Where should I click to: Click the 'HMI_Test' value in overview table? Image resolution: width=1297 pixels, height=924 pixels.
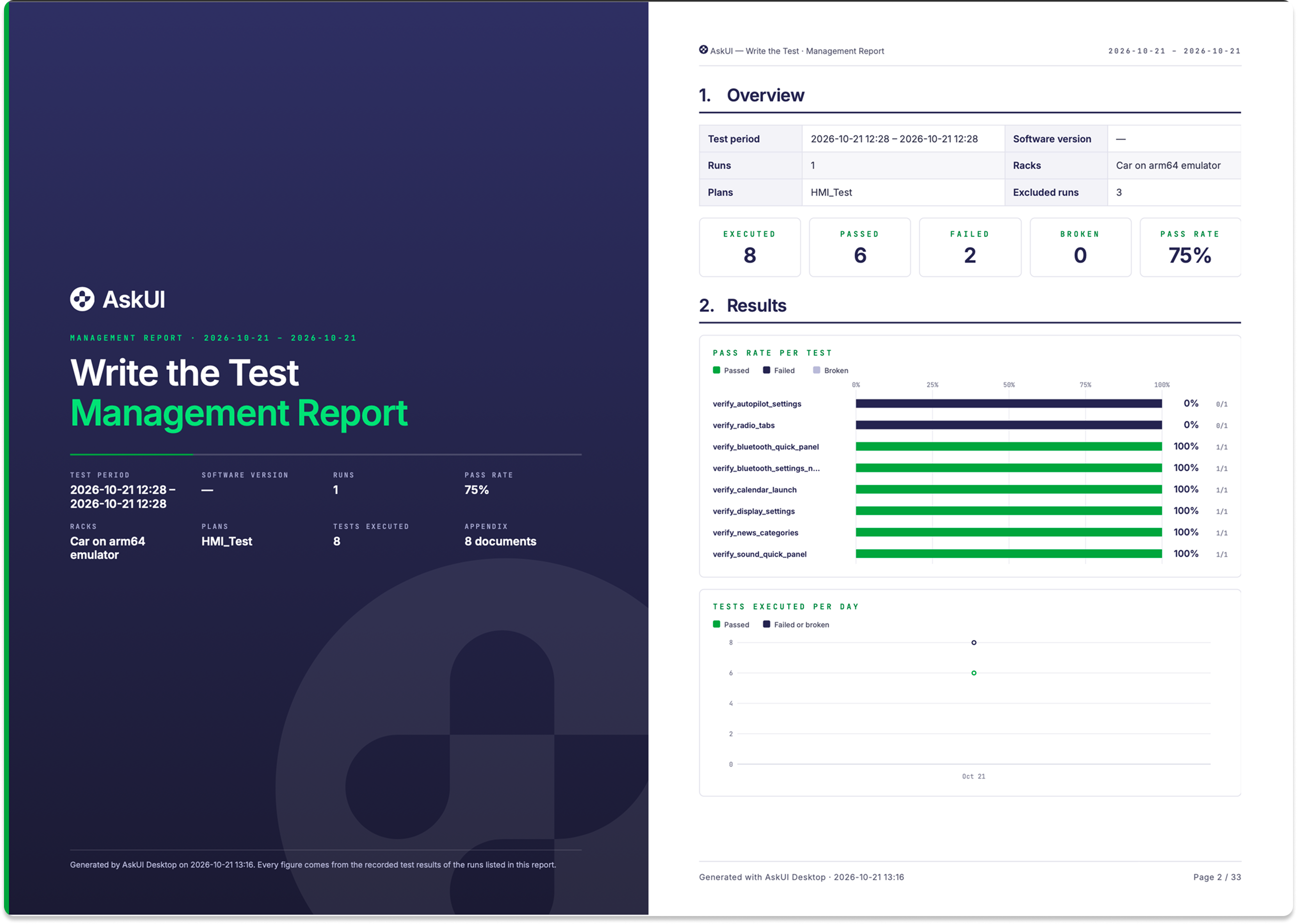click(831, 192)
